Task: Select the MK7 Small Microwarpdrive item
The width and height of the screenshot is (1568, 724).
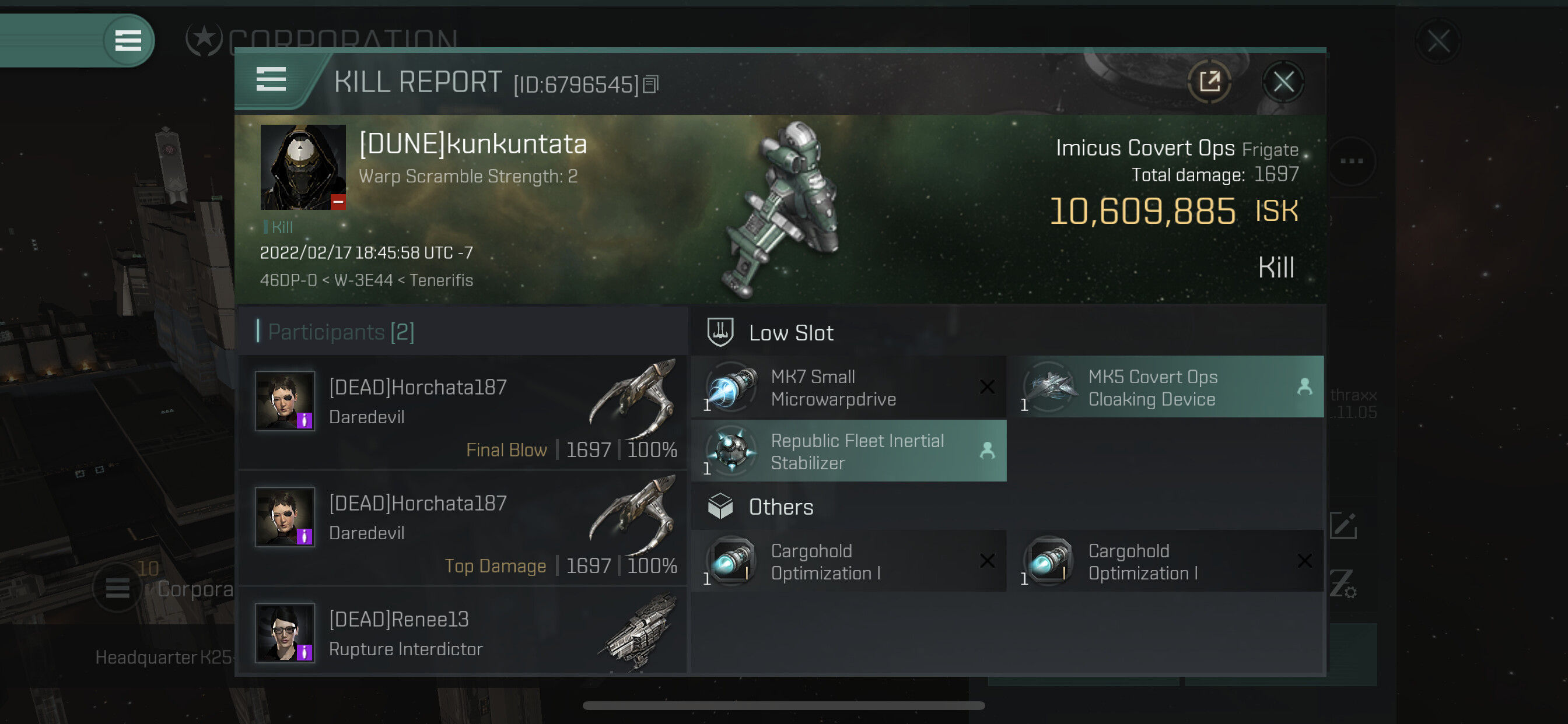Action: pos(849,388)
